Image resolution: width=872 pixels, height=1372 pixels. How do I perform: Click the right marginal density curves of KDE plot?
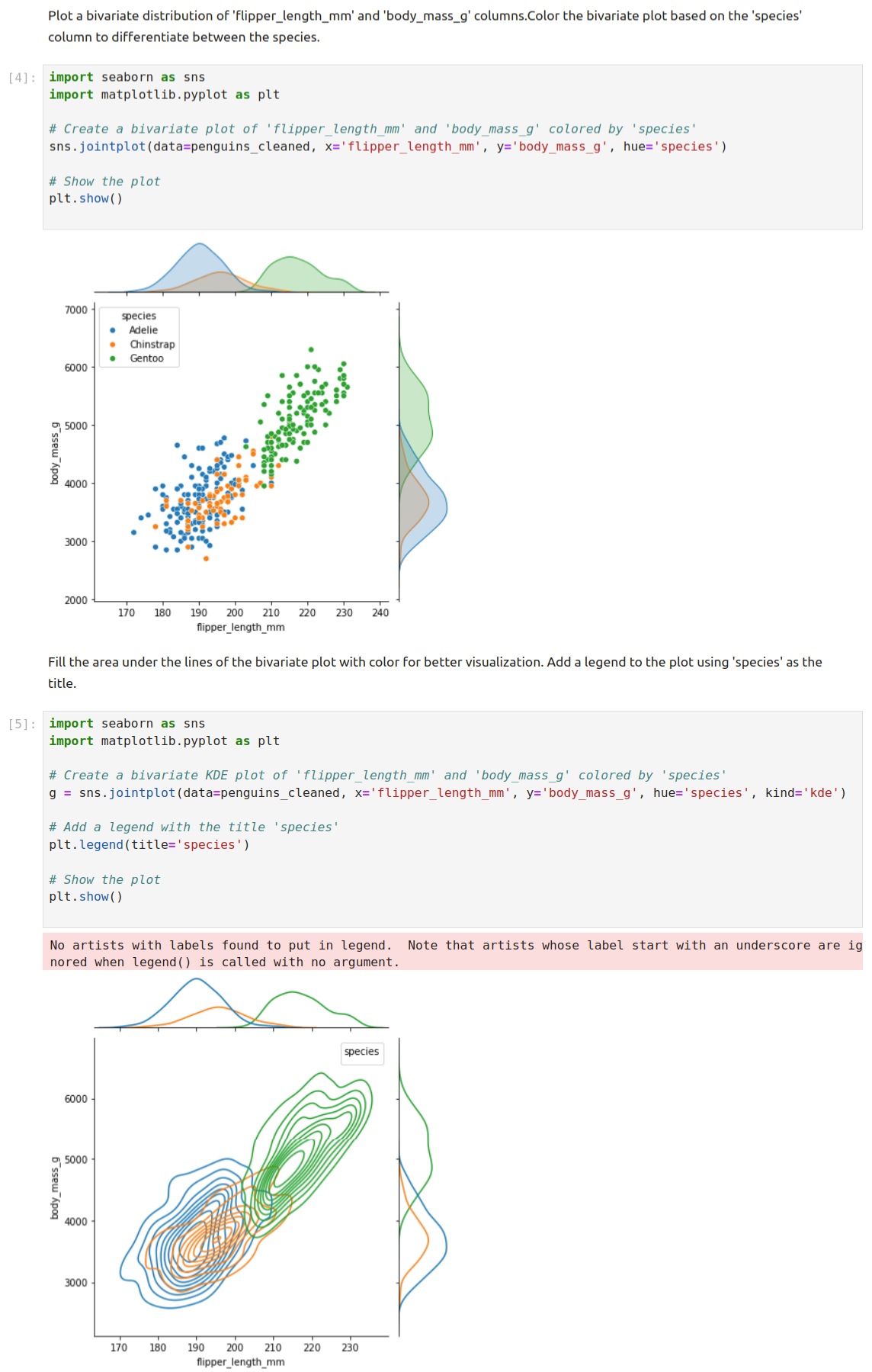pos(422,1190)
